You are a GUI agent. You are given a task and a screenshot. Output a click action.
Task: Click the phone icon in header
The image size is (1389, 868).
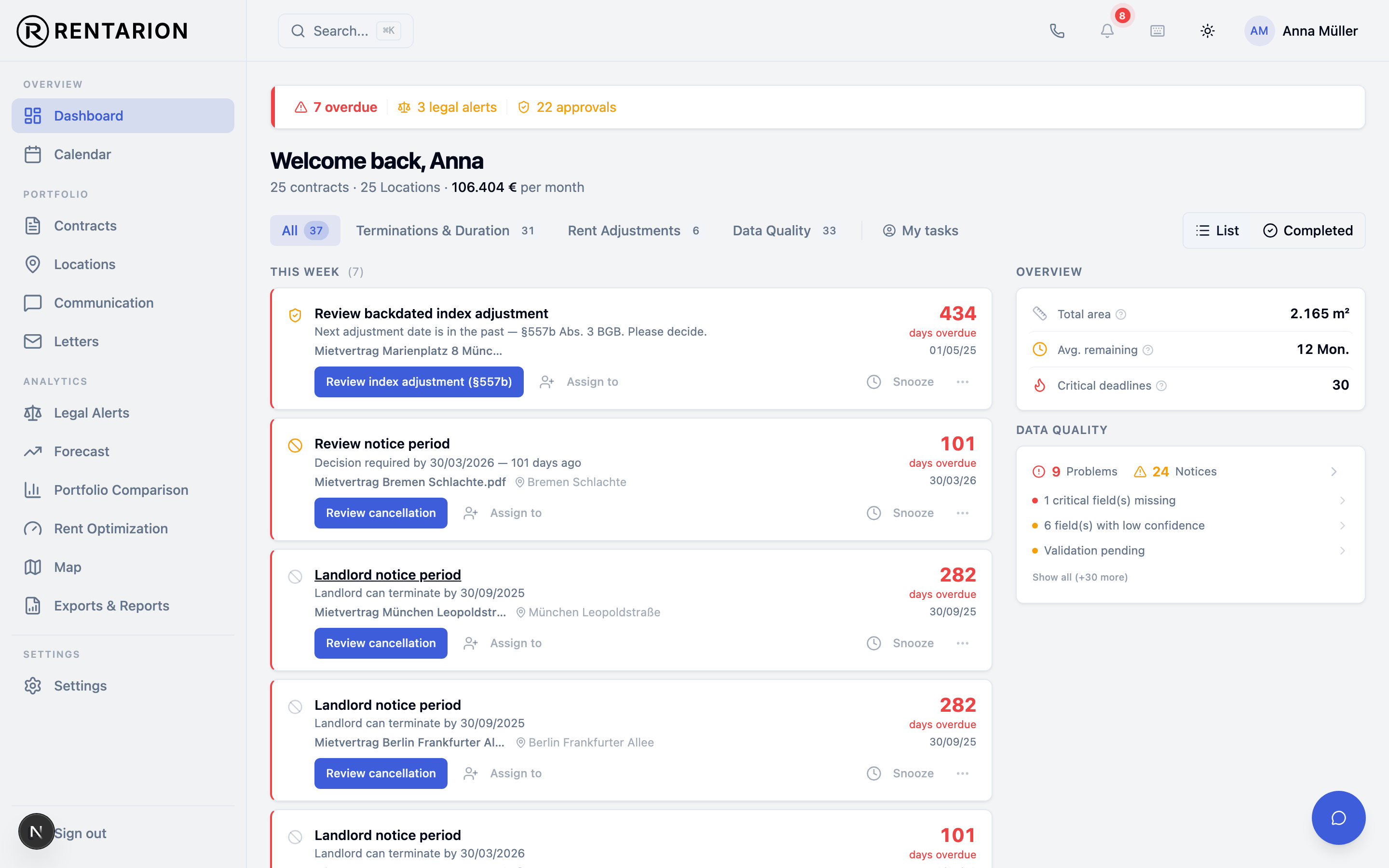click(x=1057, y=31)
